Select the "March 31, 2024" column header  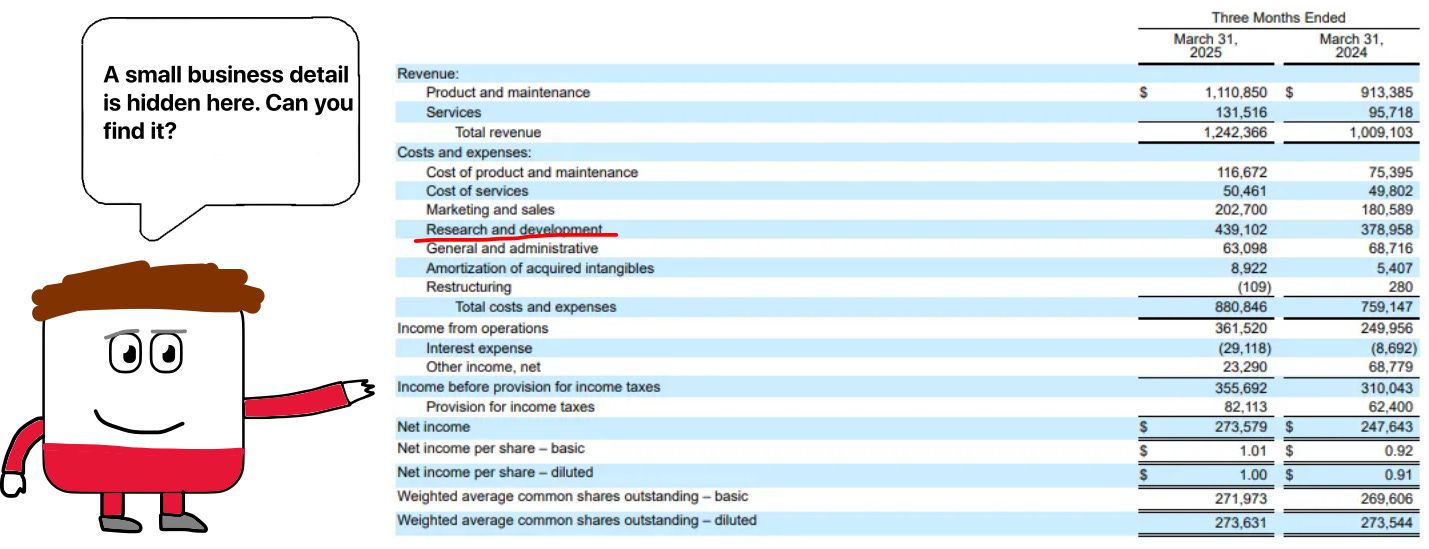tap(1351, 46)
